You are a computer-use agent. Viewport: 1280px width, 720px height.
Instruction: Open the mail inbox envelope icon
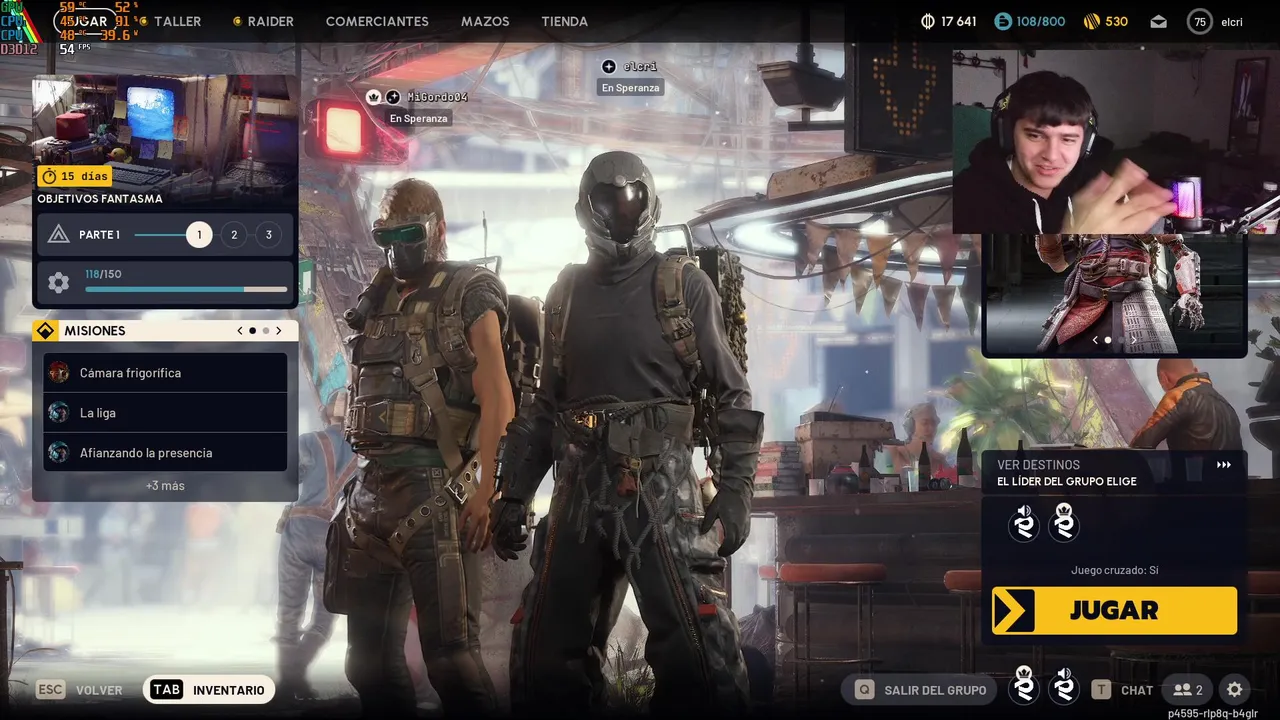coord(1158,21)
